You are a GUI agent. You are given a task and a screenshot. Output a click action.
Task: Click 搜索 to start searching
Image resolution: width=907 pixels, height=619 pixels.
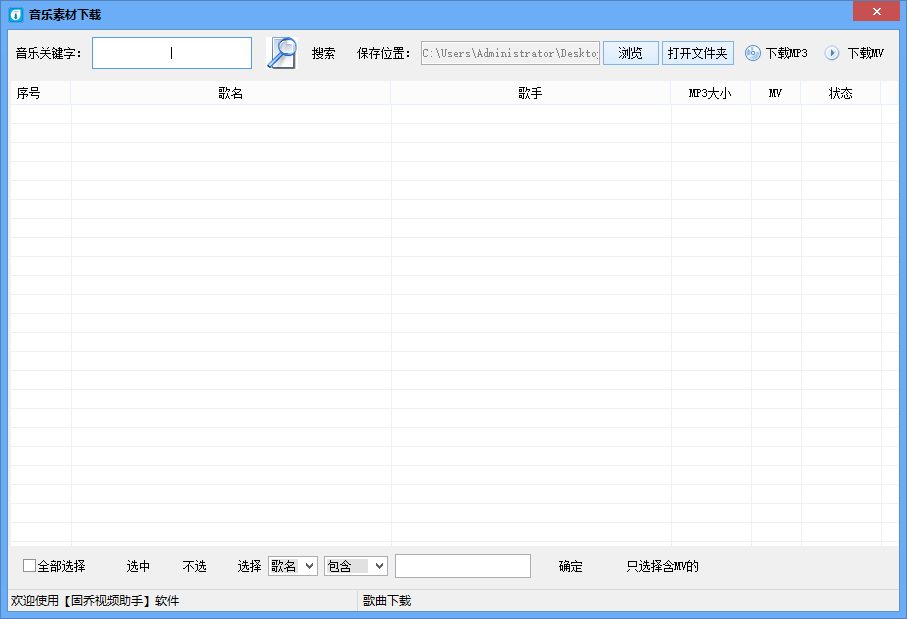322,53
